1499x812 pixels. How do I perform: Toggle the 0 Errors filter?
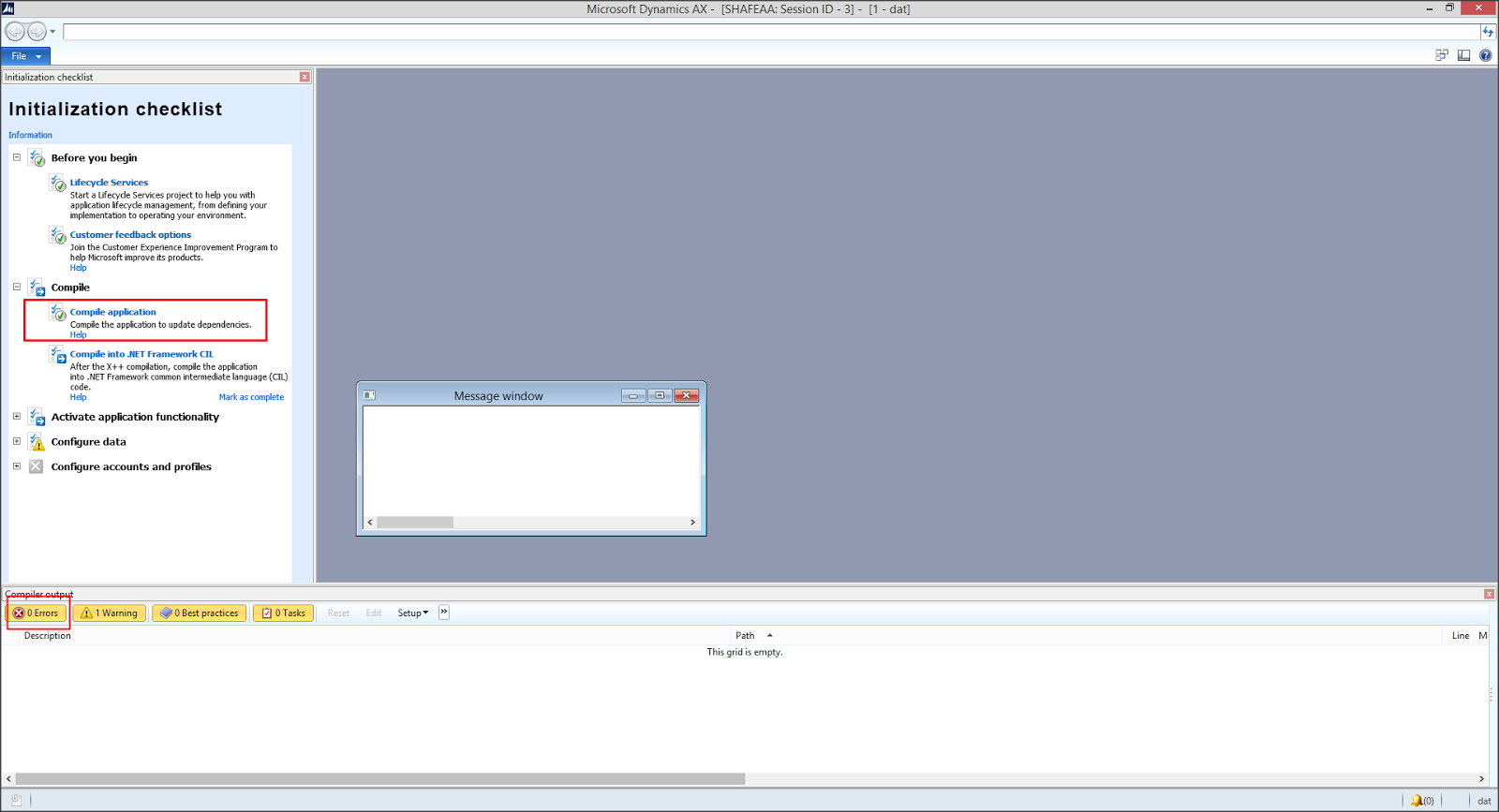pyautogui.click(x=37, y=613)
